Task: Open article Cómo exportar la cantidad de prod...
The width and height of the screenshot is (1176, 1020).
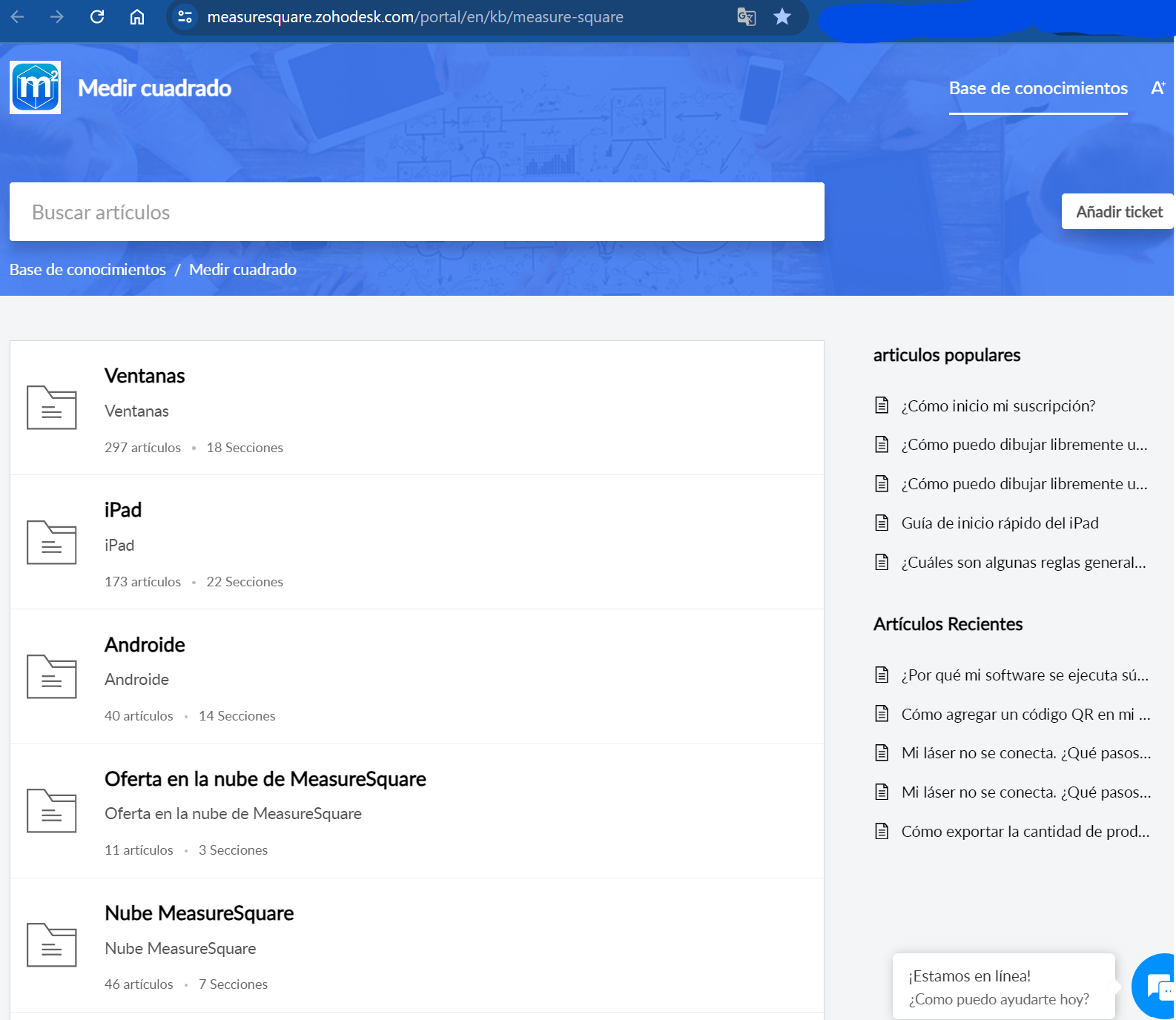Action: click(x=1025, y=831)
